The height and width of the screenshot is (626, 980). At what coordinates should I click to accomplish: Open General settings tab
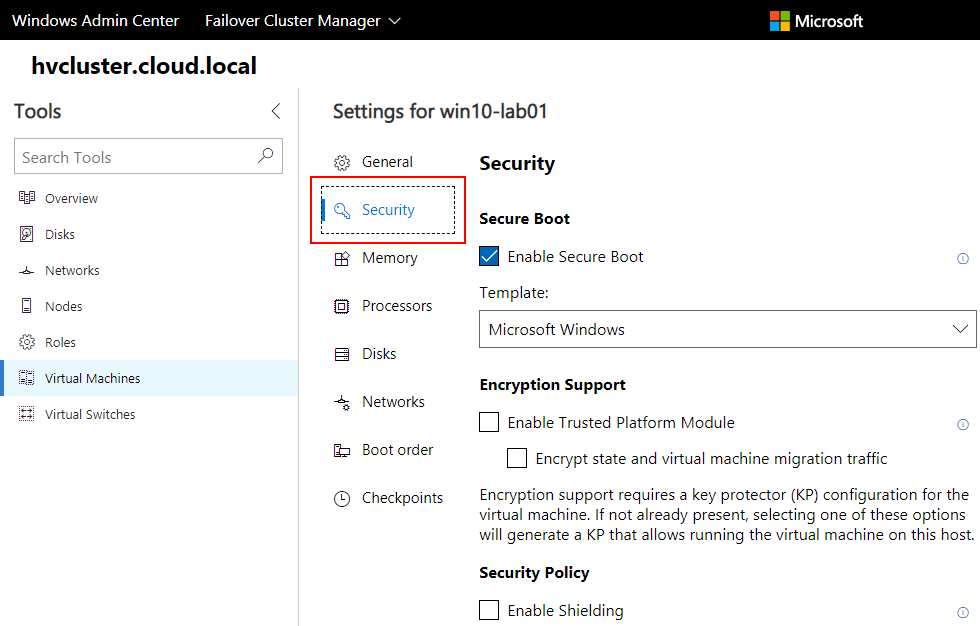pos(386,162)
